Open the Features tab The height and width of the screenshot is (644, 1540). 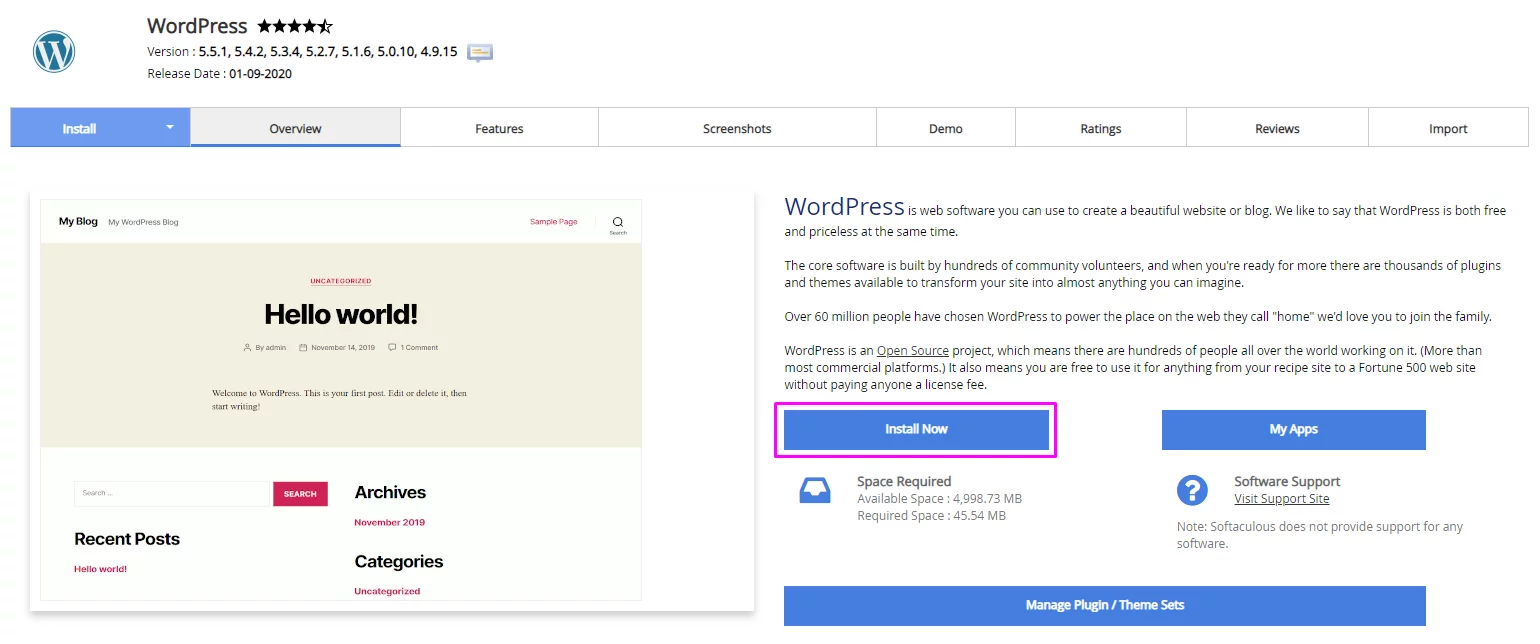pyautogui.click(x=499, y=128)
